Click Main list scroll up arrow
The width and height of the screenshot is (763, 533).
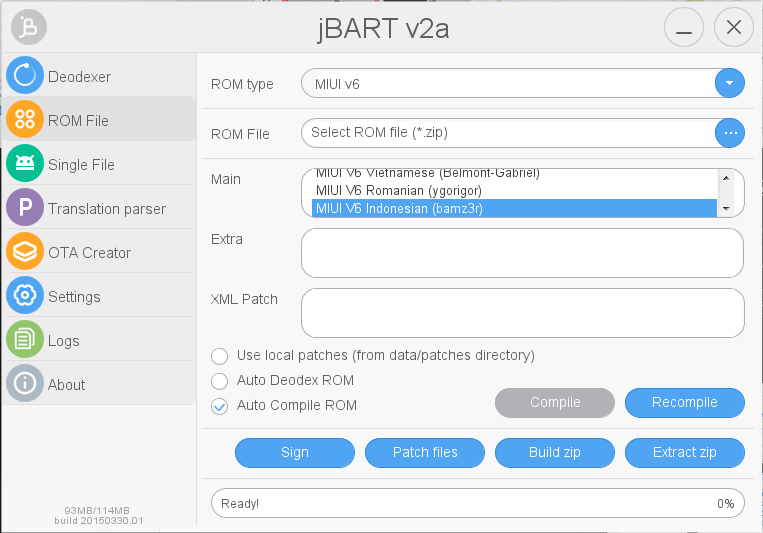click(726, 178)
